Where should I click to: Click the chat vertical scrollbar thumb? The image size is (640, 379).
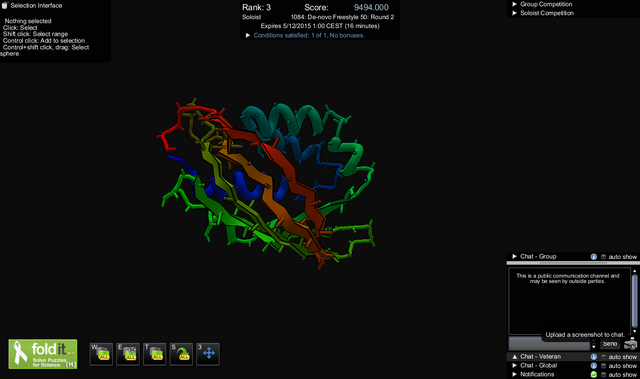click(x=634, y=301)
